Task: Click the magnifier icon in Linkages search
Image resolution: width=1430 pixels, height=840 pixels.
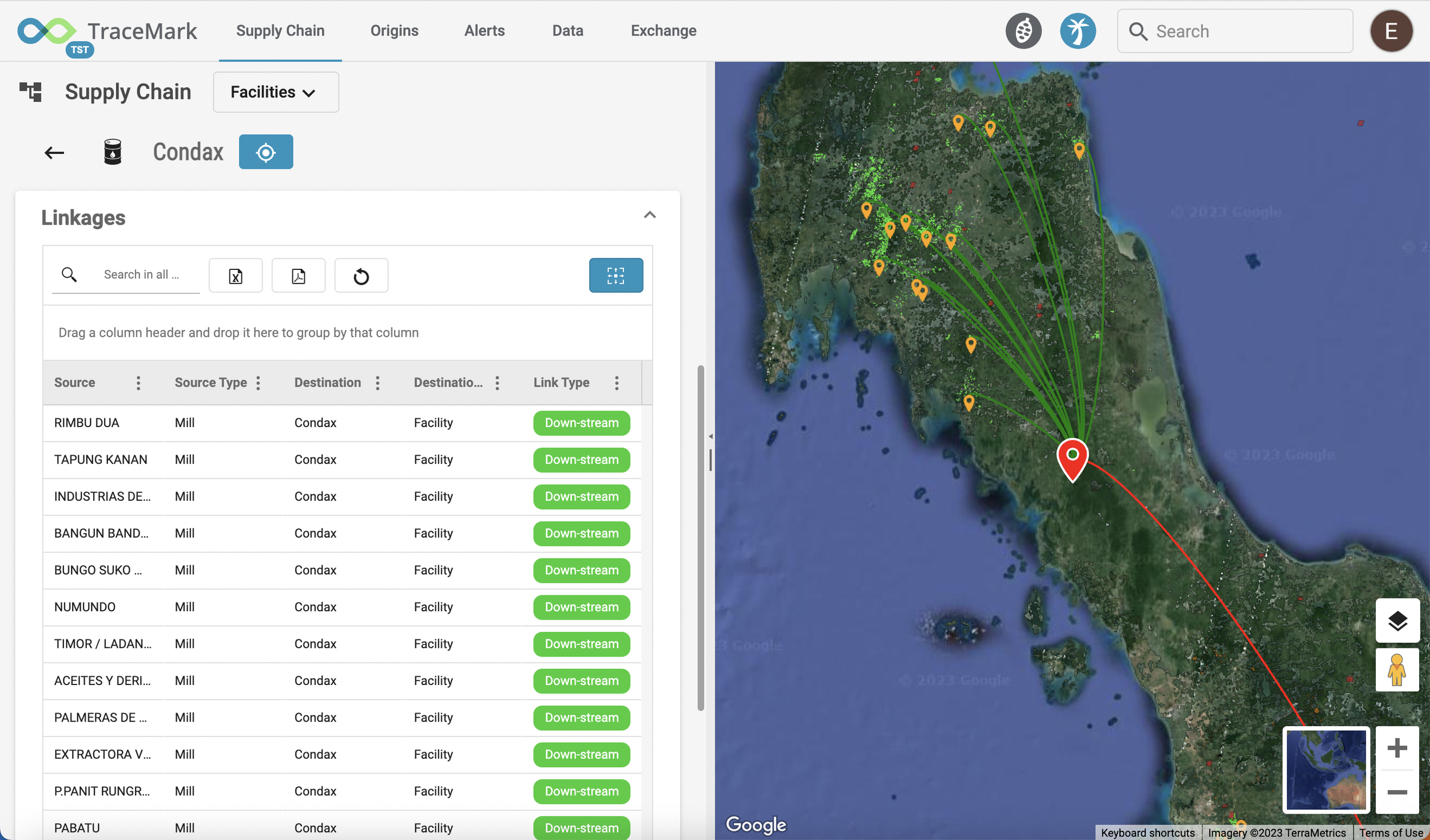Action: (x=69, y=274)
